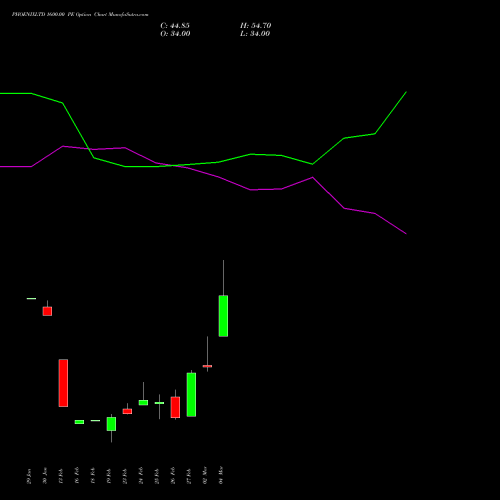Click the small red candle for 02 Mar
Image resolution: width=500 pixels, height=500 pixels.
(x=207, y=366)
